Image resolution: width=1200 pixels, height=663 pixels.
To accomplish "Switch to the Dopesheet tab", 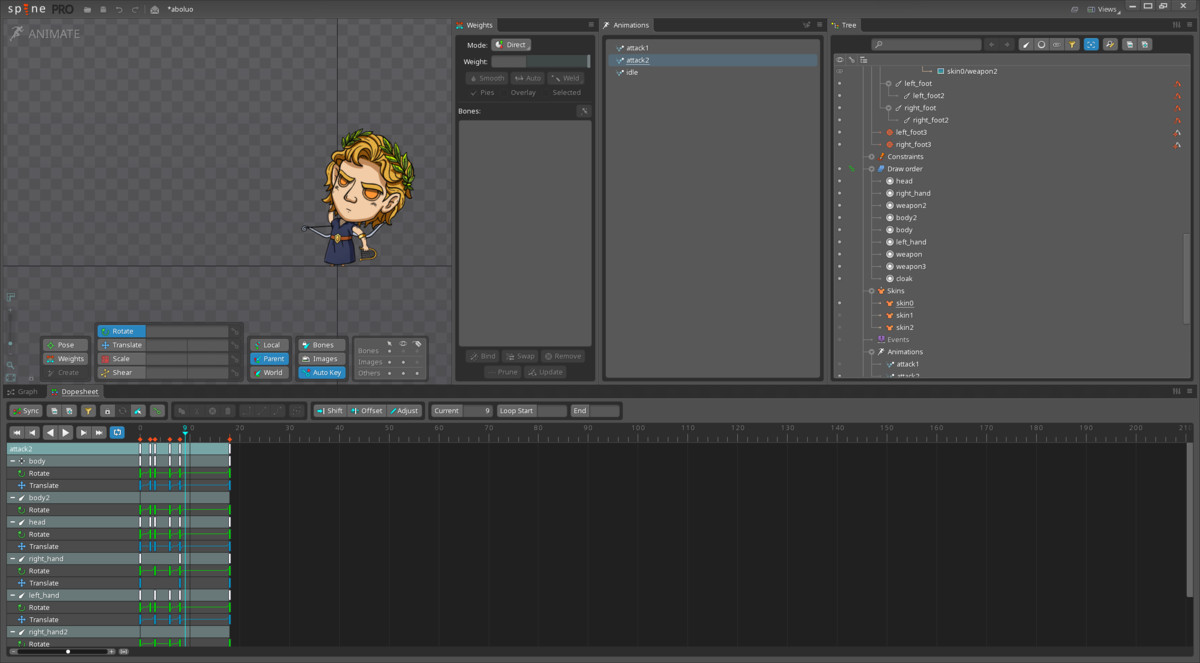I will [x=75, y=392].
